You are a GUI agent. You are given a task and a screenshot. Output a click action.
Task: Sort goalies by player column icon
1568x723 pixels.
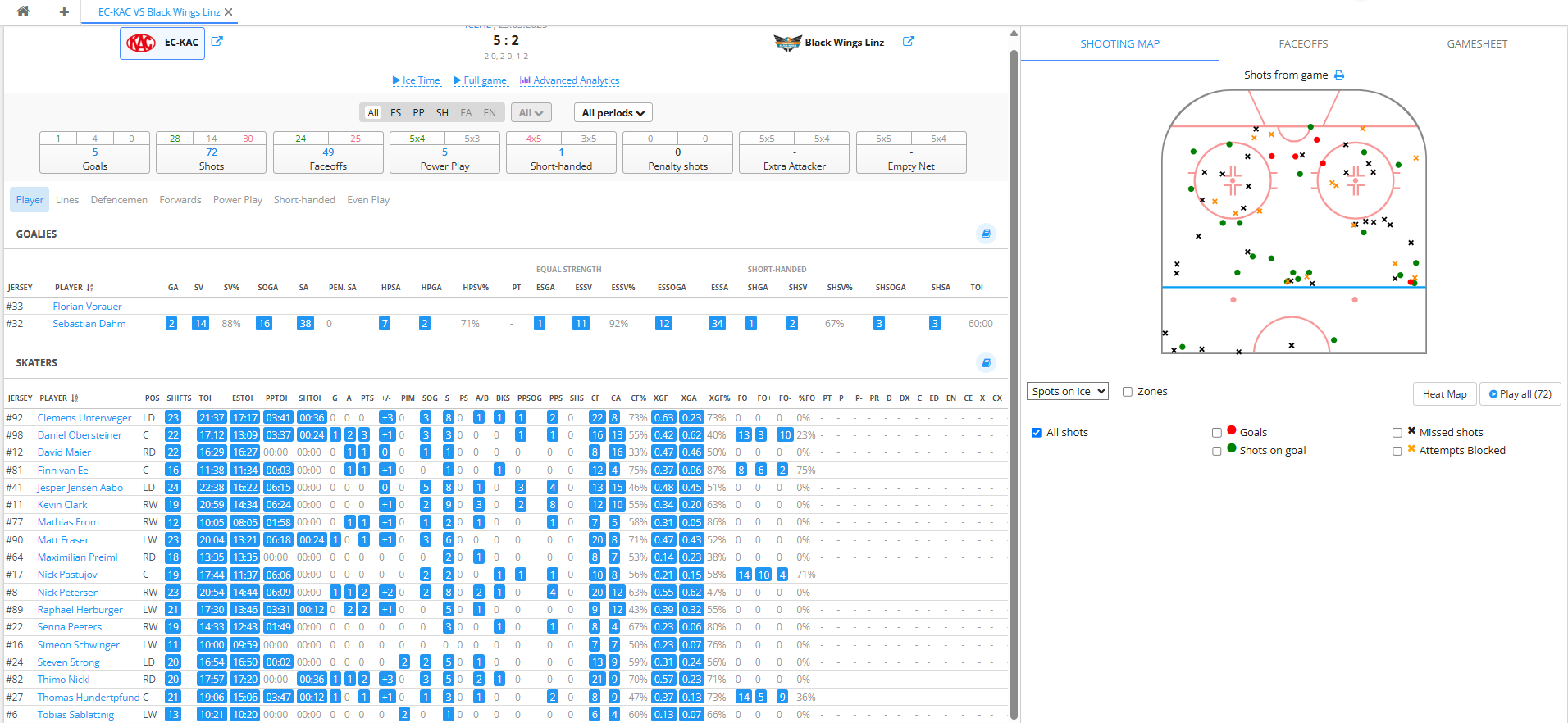coord(90,288)
